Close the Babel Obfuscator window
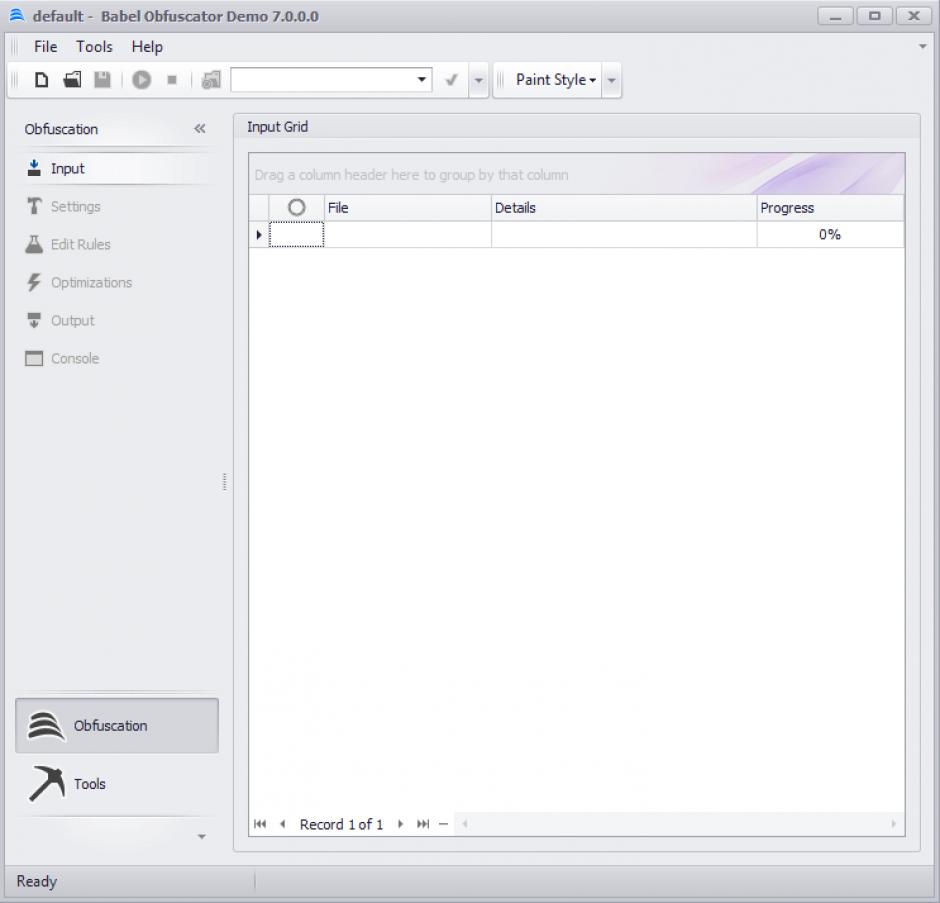 click(x=914, y=16)
